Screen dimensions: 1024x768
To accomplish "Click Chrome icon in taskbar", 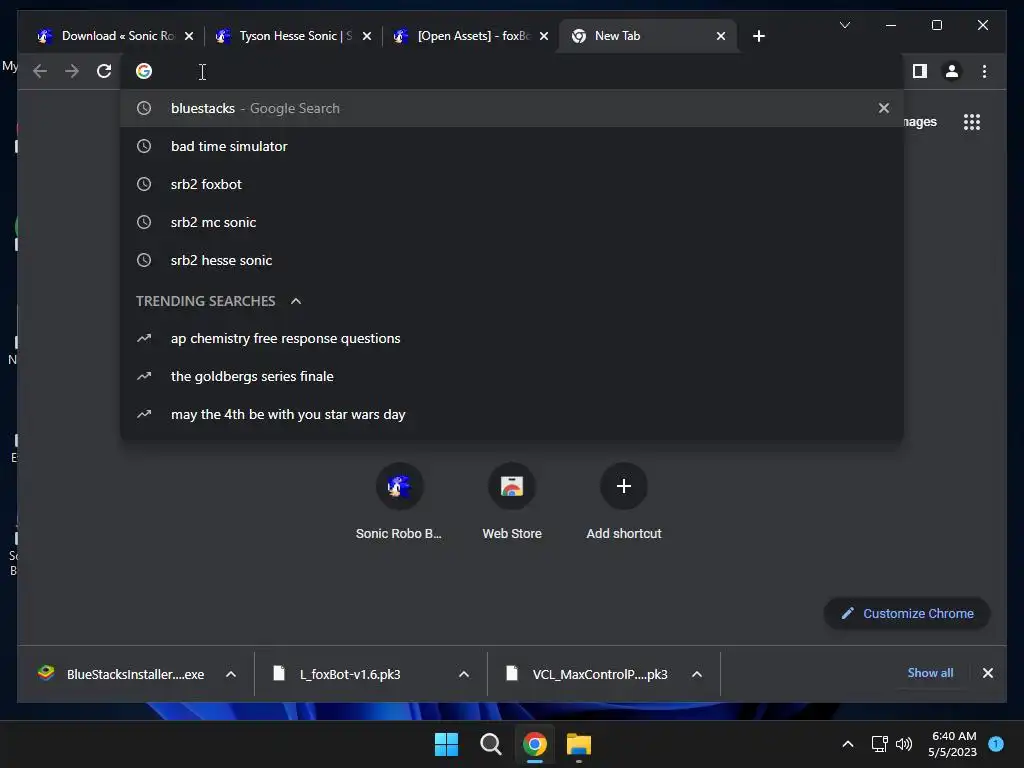I will tap(534, 744).
